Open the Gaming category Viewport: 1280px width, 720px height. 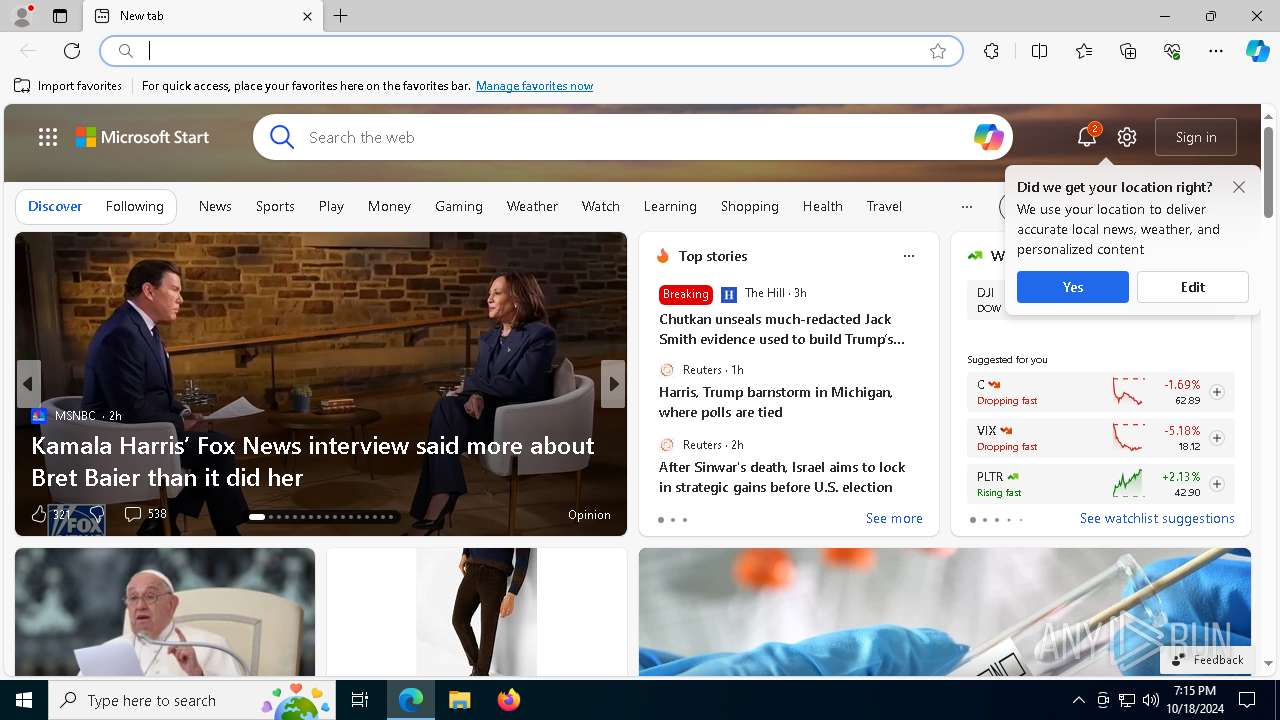(x=459, y=206)
